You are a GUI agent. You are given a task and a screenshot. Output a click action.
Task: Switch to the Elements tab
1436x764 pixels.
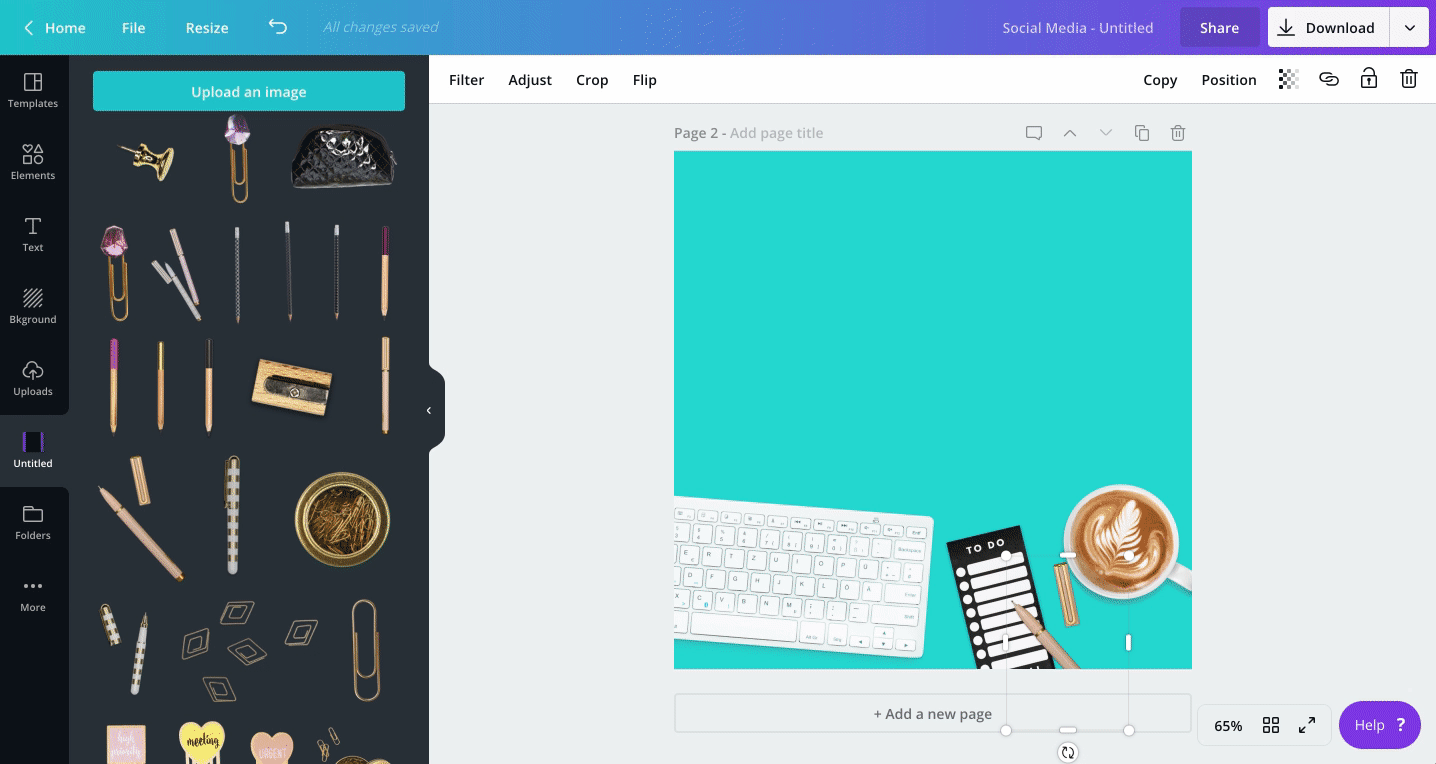33,161
